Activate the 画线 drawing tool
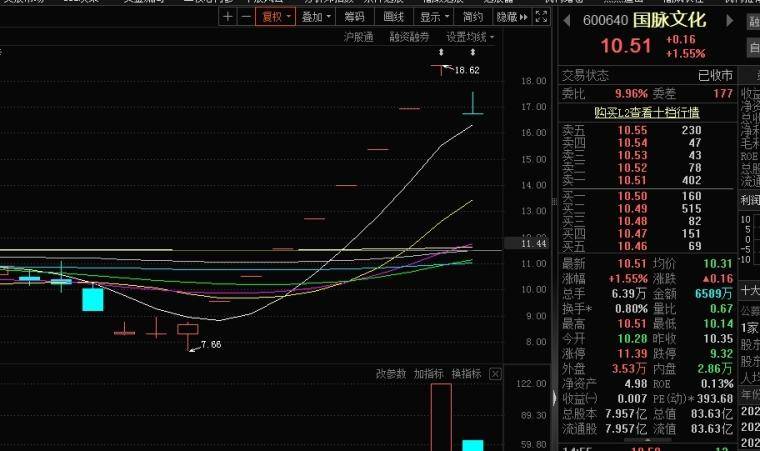This screenshot has width=760, height=451. tap(394, 17)
